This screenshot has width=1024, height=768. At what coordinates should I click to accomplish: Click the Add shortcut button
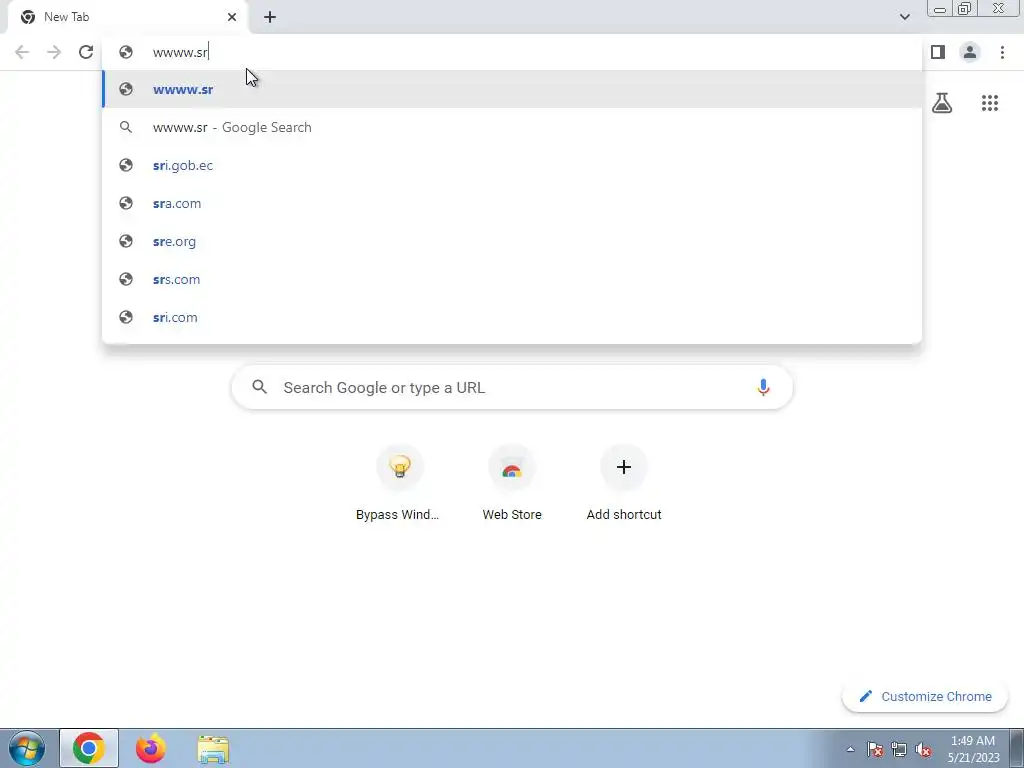[x=624, y=483]
